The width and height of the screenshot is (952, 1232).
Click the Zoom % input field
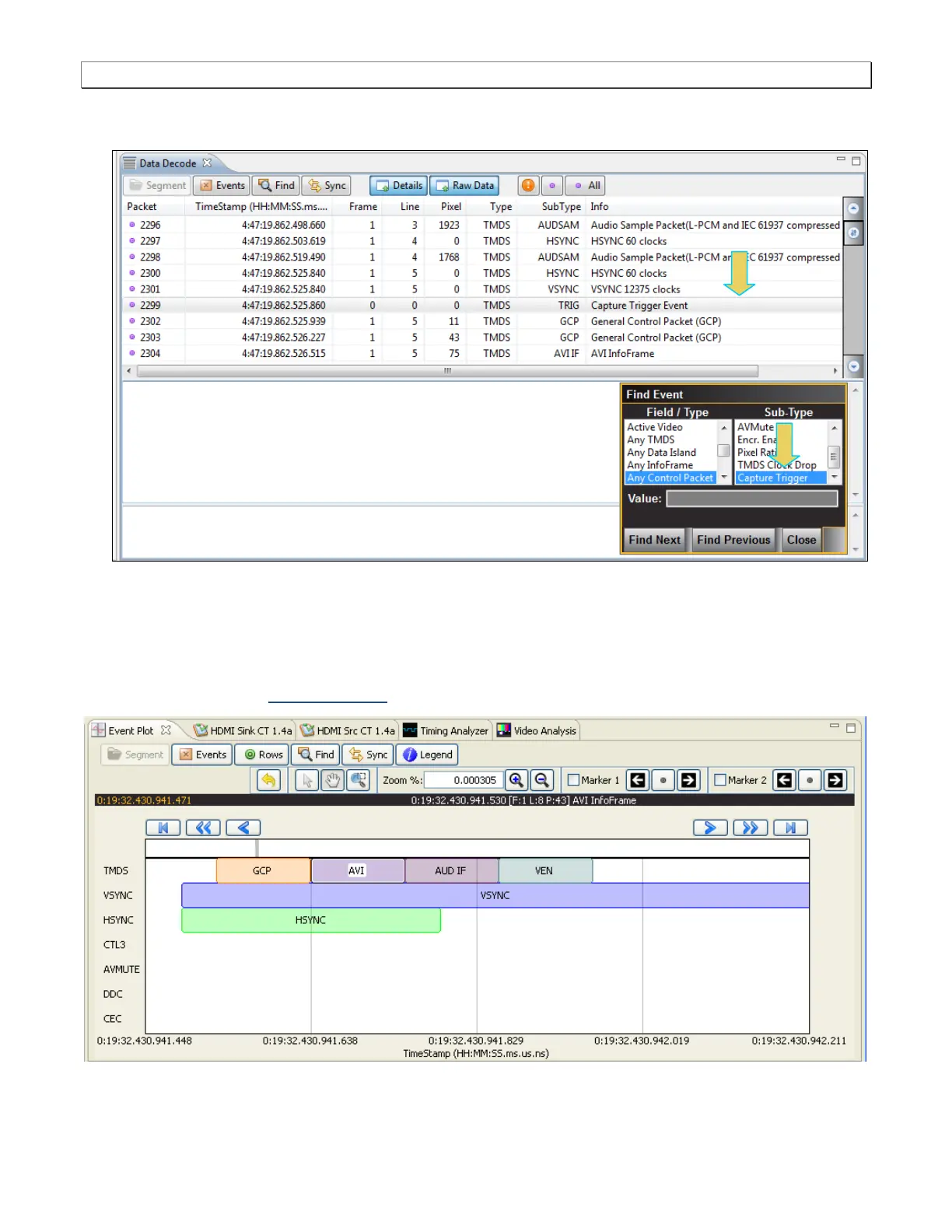464,780
